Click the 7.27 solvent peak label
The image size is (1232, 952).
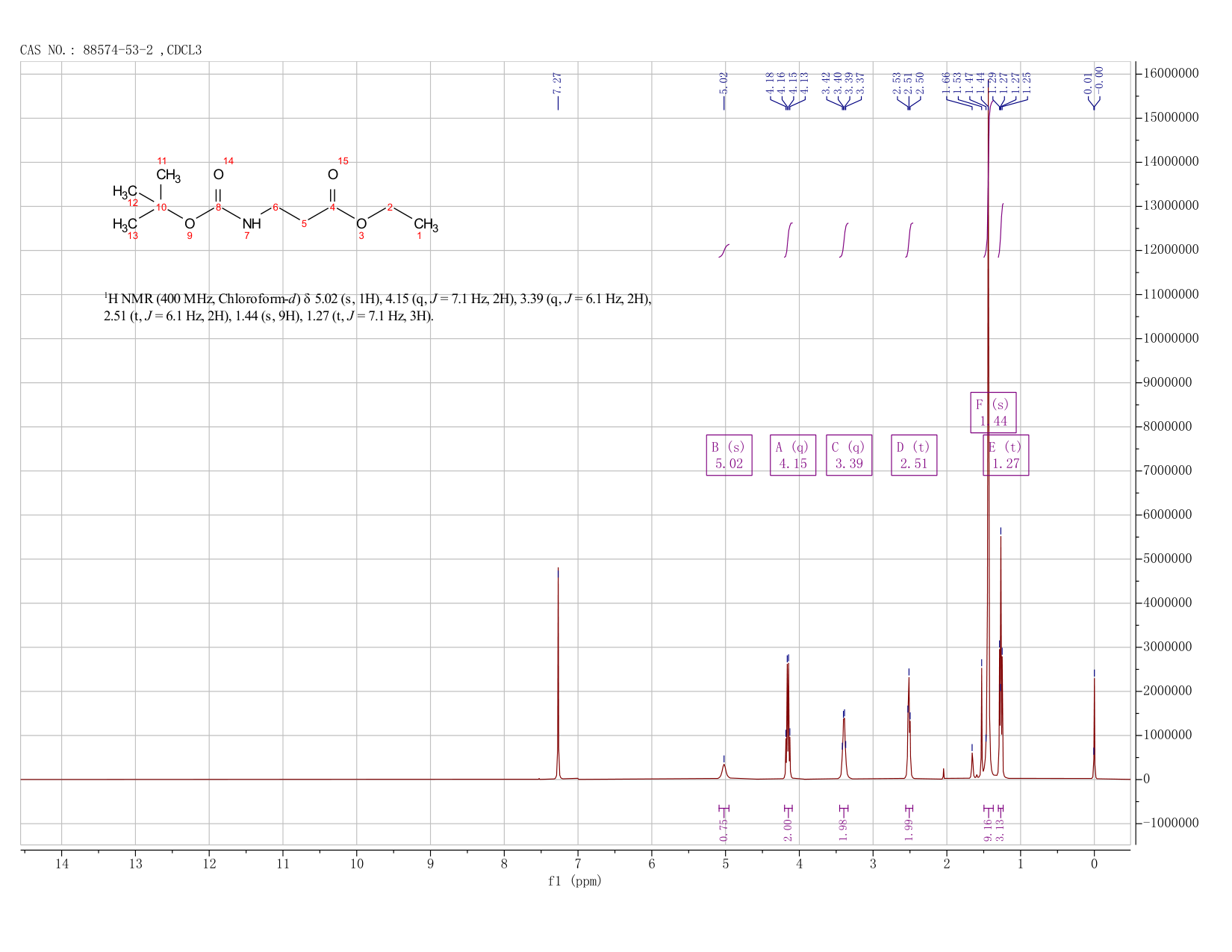(558, 83)
